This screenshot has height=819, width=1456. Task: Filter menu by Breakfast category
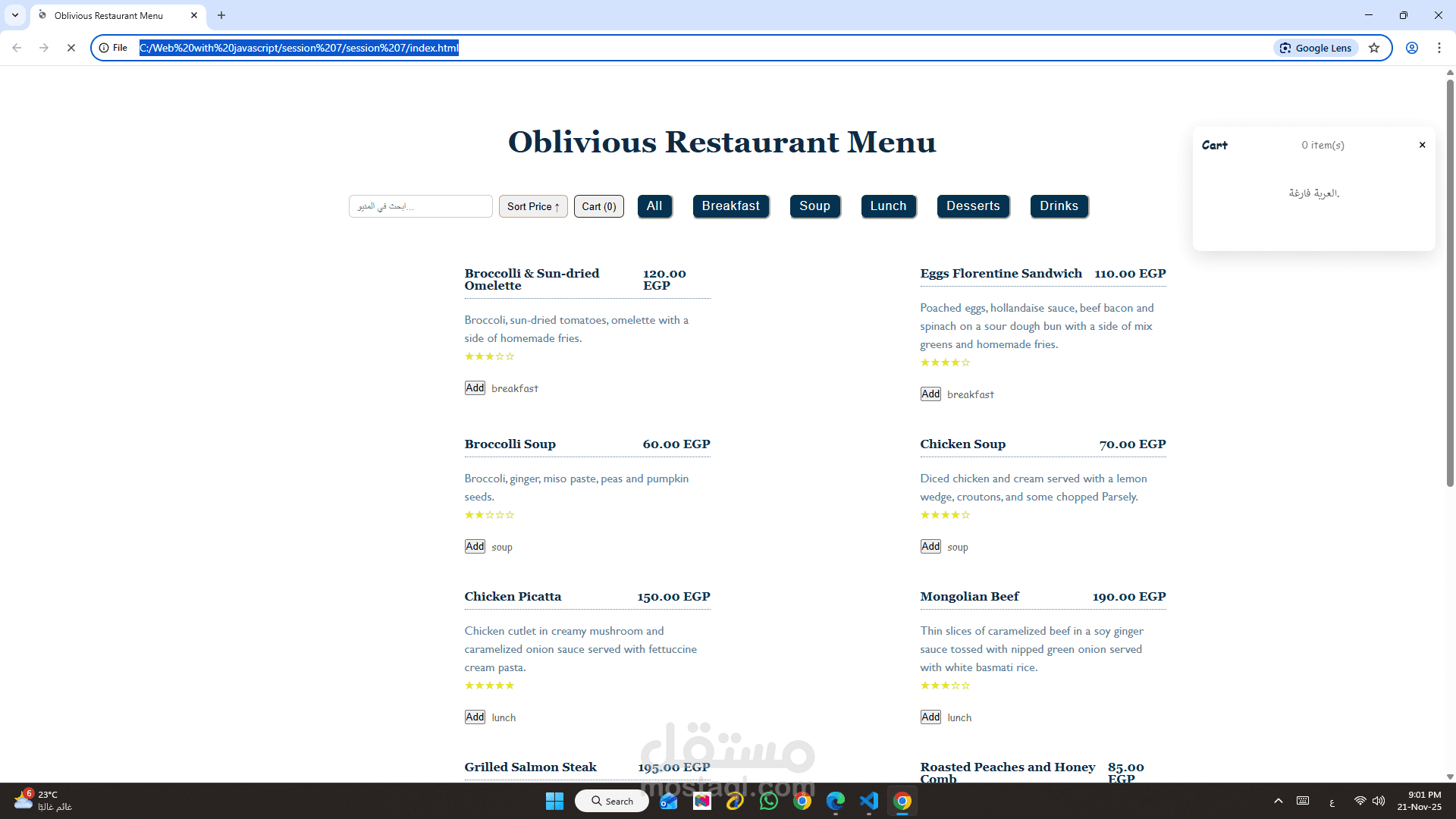[730, 206]
